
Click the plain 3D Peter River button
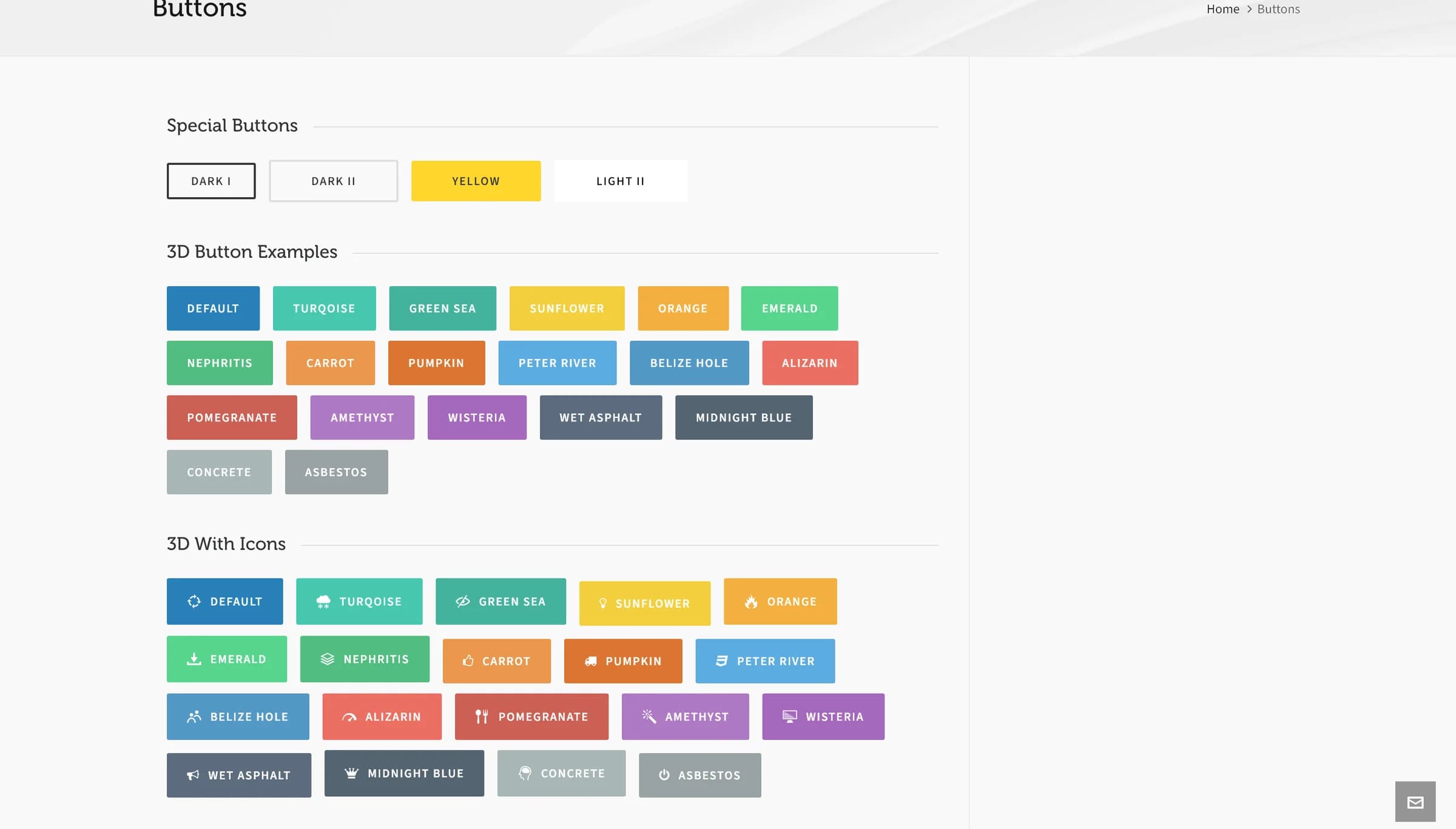point(557,363)
